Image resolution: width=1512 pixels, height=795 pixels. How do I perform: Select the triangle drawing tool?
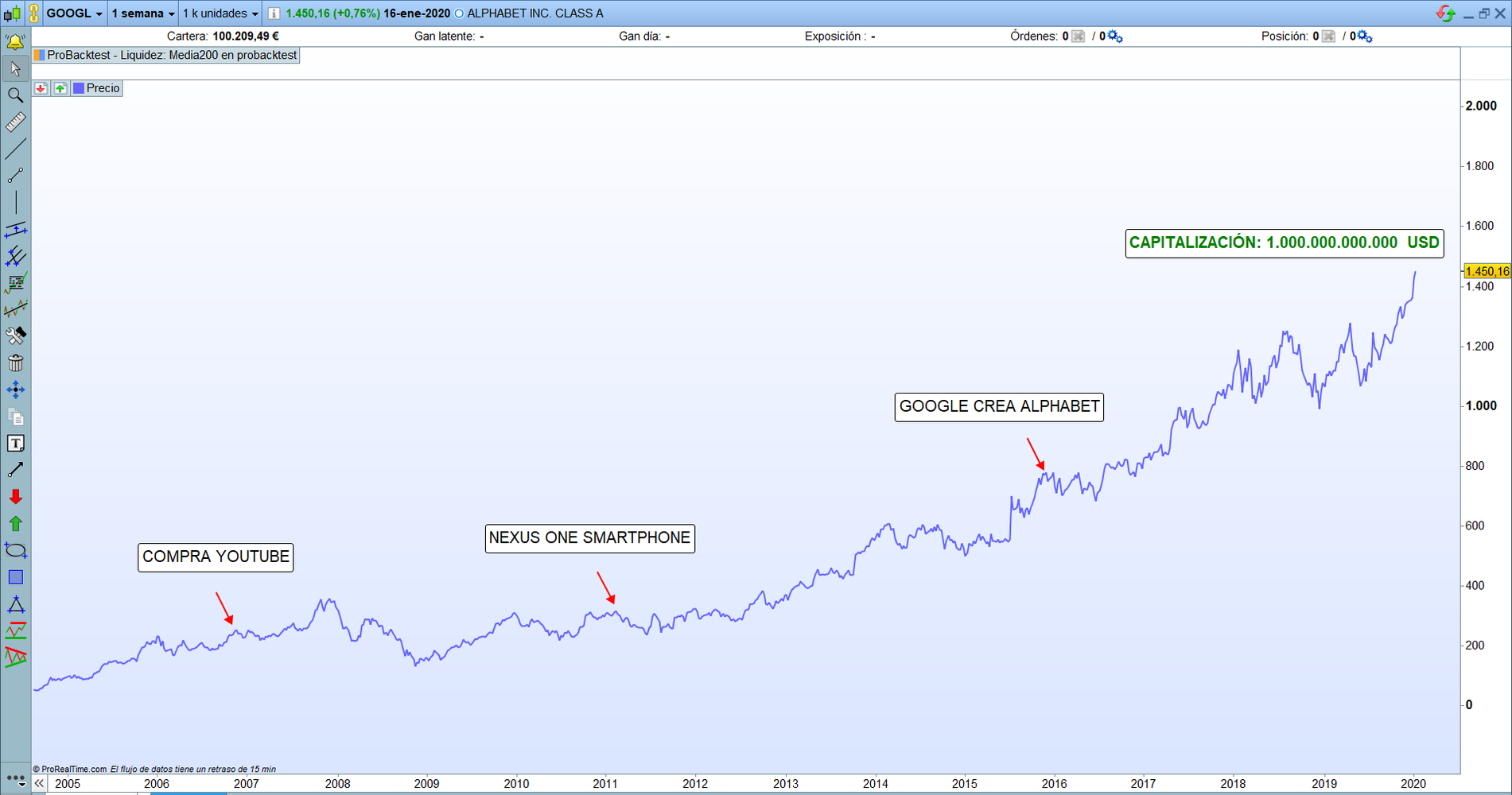tap(15, 604)
